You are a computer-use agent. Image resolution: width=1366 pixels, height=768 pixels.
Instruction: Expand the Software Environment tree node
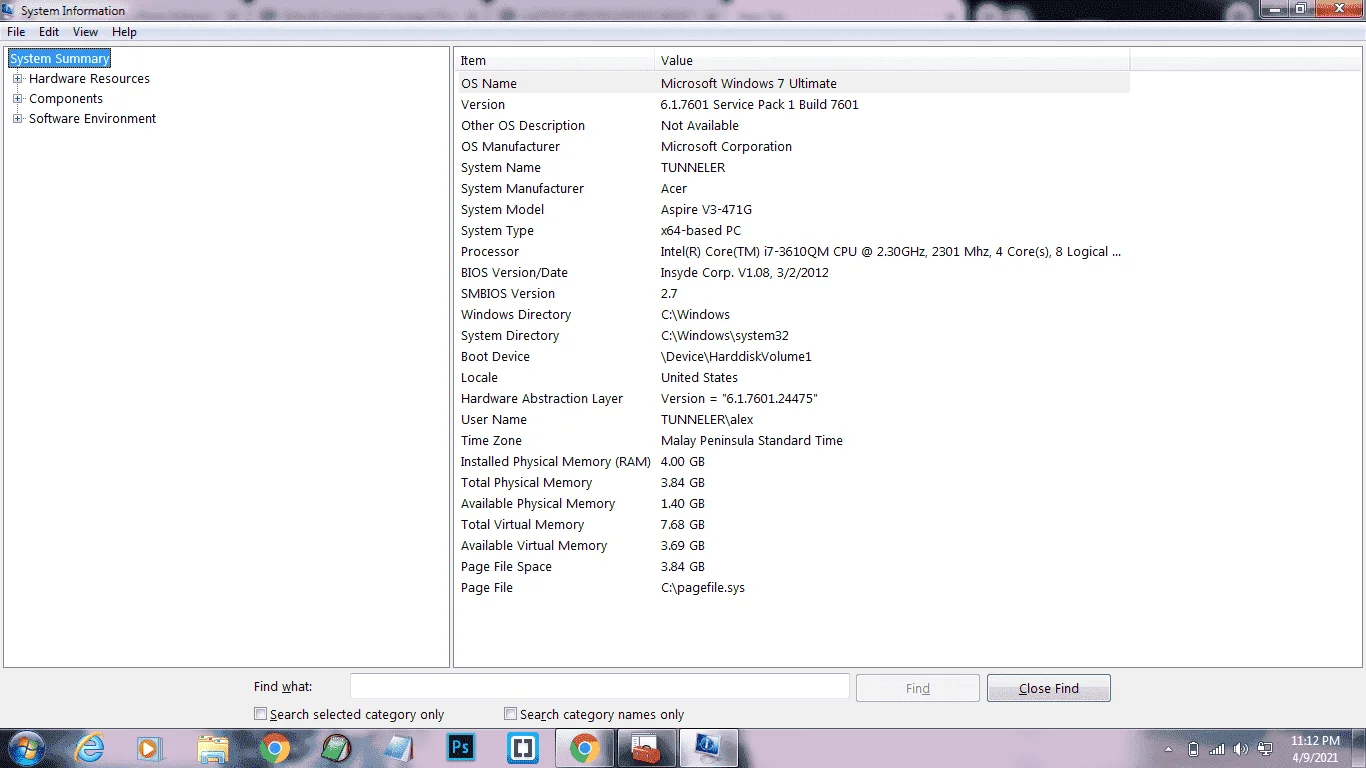tap(17, 119)
